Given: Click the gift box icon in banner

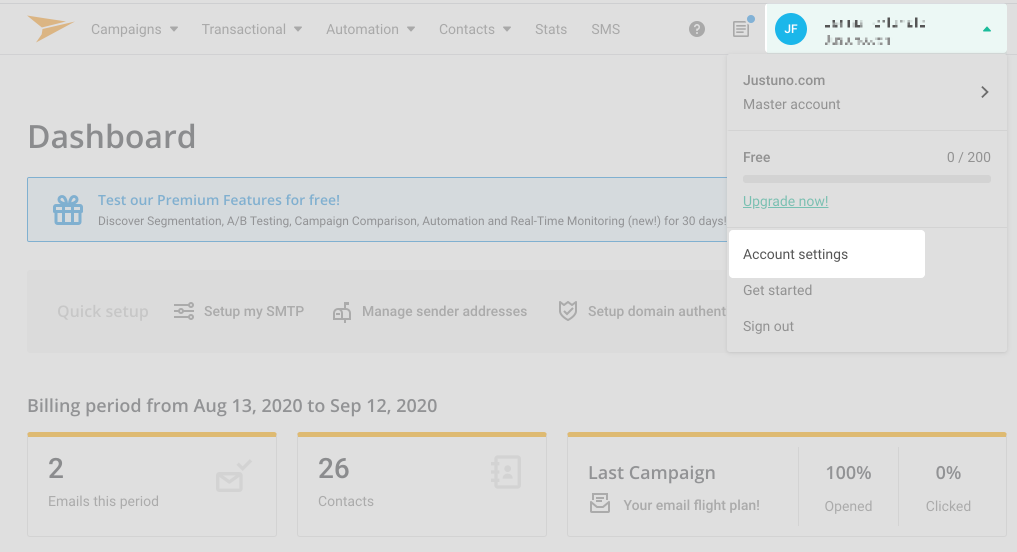Looking at the screenshot, I should [68, 210].
